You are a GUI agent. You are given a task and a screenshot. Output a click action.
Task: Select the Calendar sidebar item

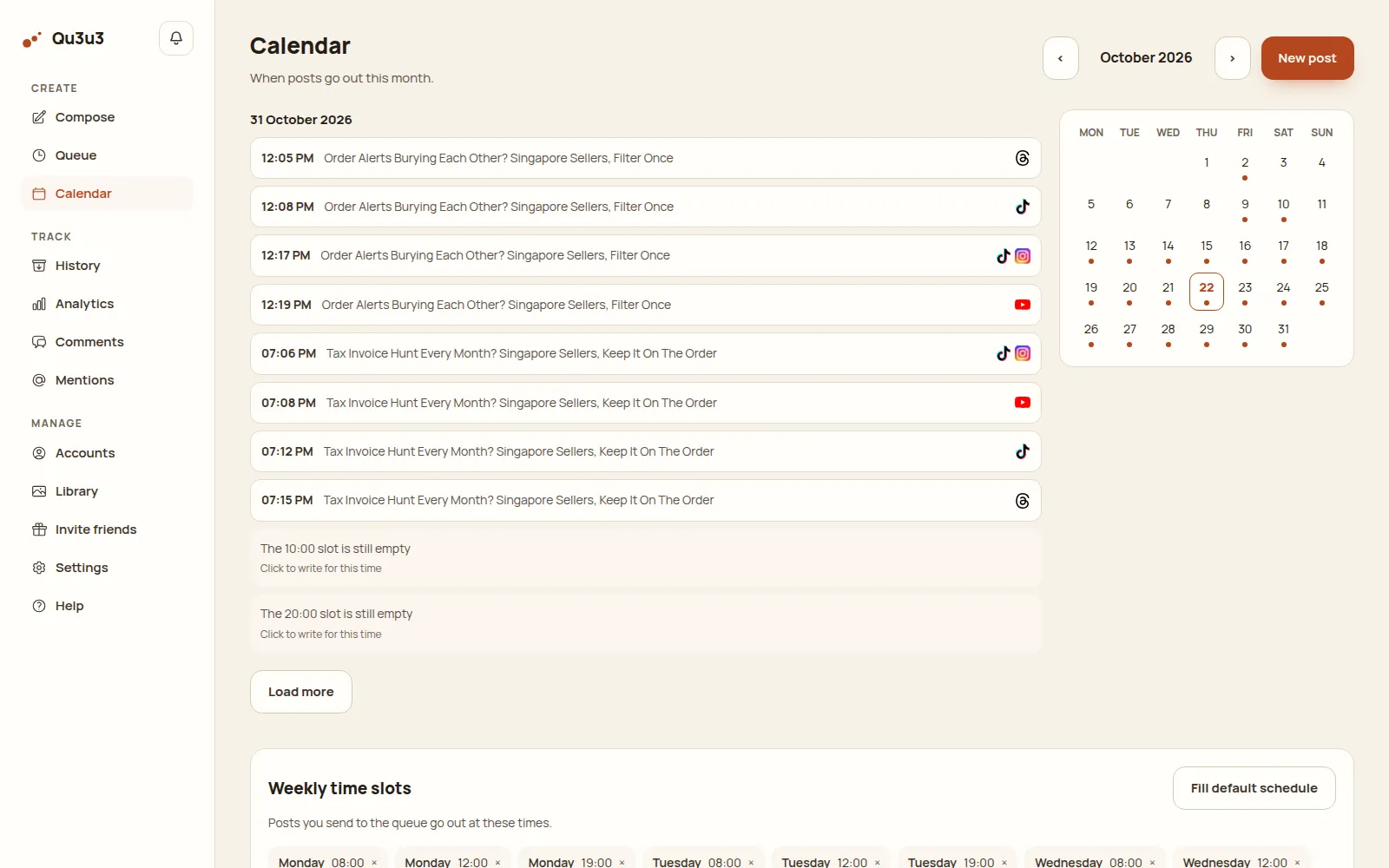[x=108, y=194]
